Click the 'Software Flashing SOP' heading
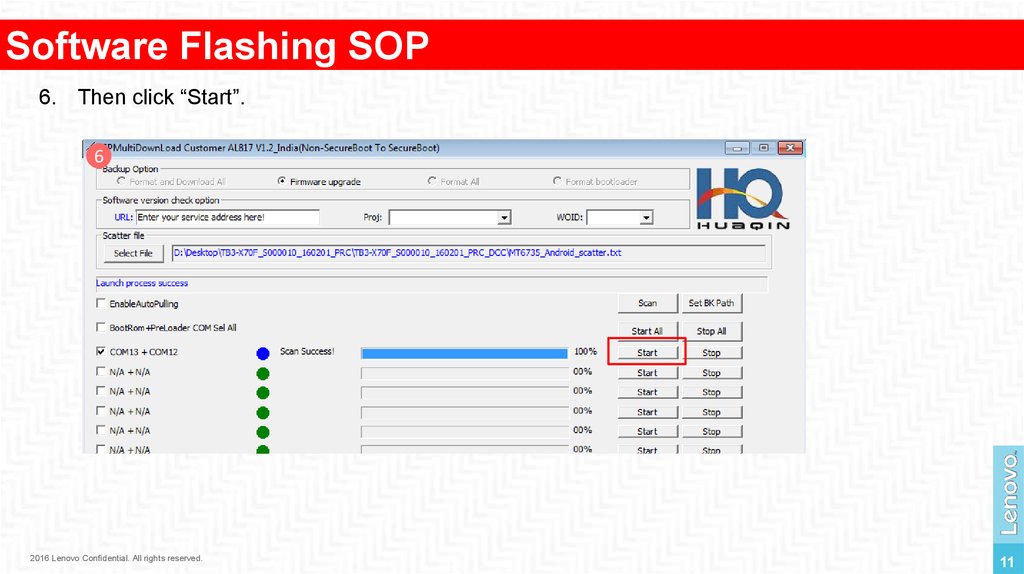 (x=217, y=46)
